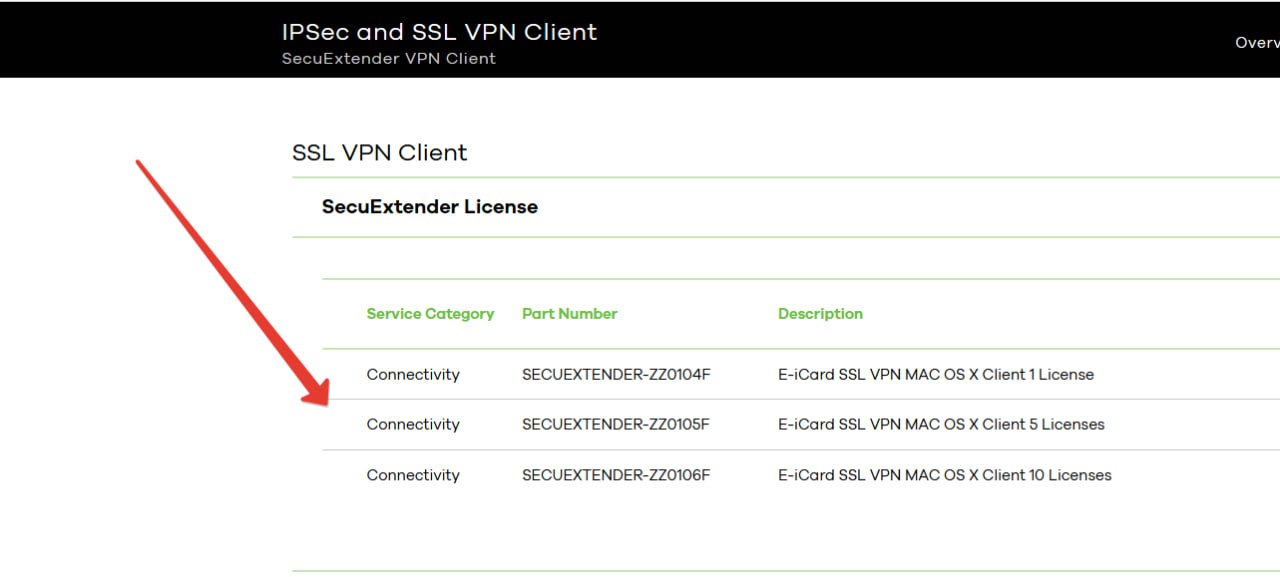Viewport: 1280px width, 577px height.
Task: Click the IPSec and SSL VPN Client title
Action: coord(439,32)
